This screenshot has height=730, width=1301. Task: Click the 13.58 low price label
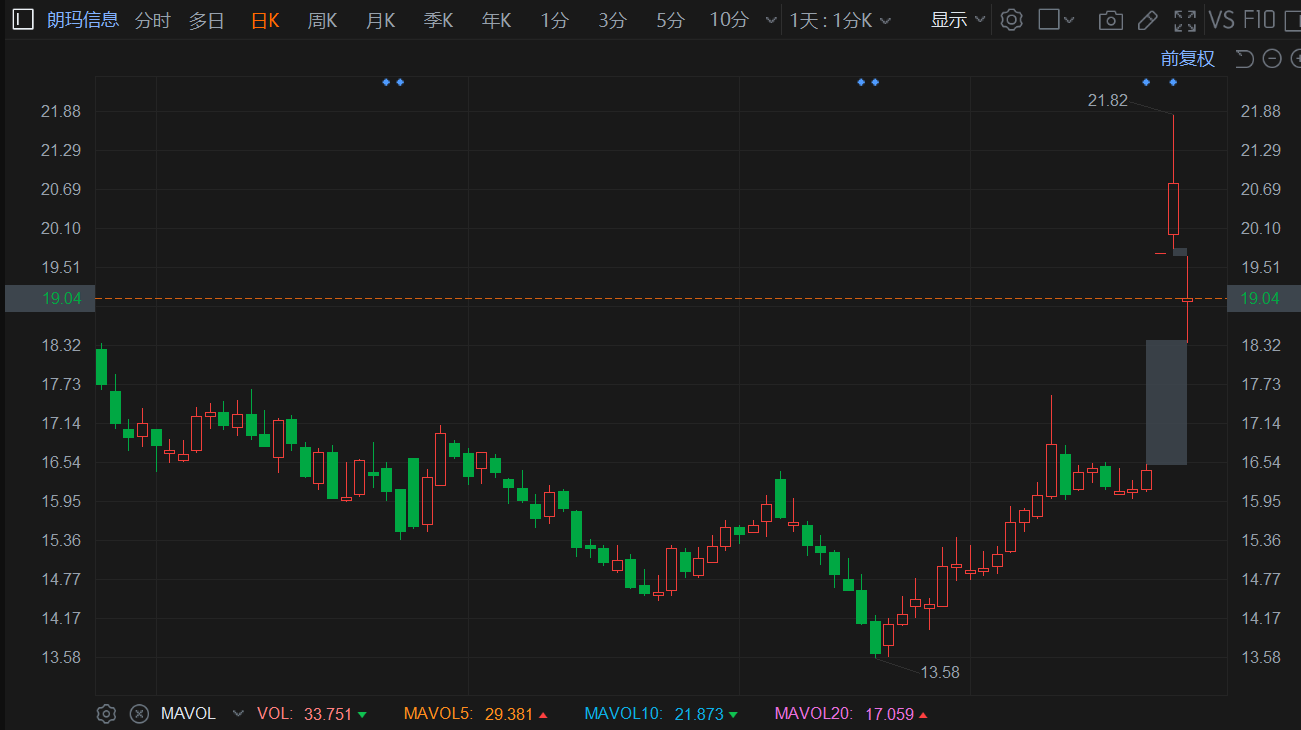click(940, 673)
